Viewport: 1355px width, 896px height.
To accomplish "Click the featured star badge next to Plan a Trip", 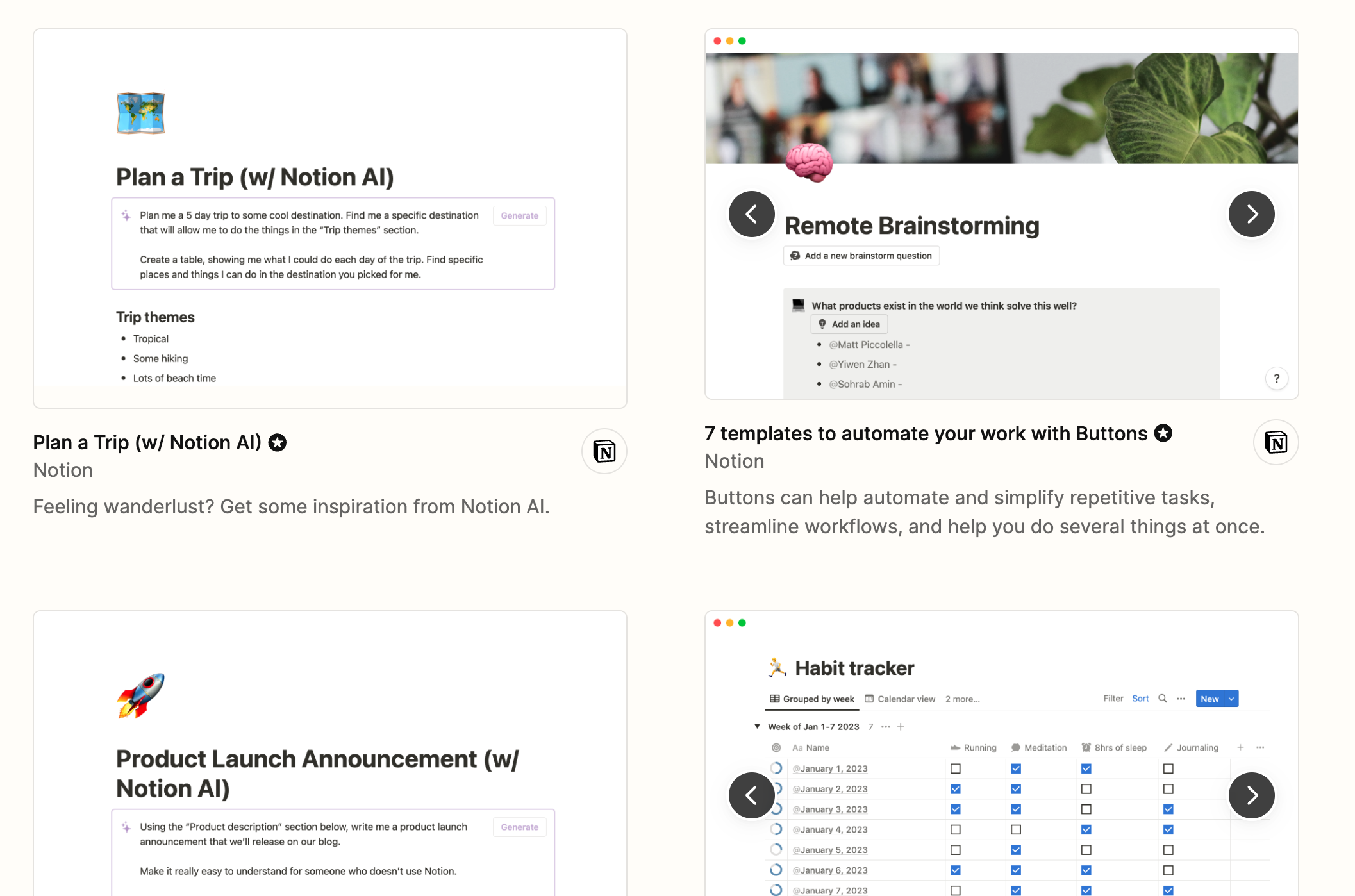I will click(x=278, y=442).
